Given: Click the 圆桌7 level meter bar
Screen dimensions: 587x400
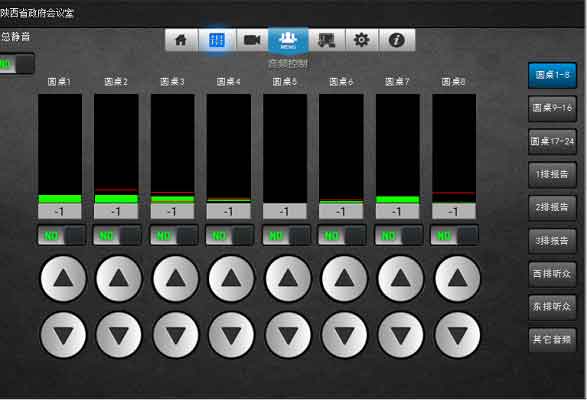Looking at the screenshot, I should (x=398, y=148).
